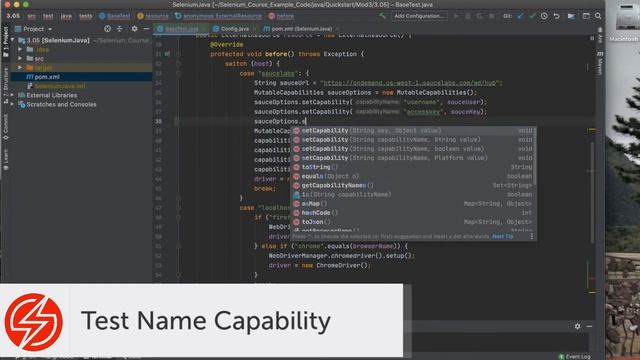The height and width of the screenshot is (360, 640).
Task: Click Run with Coverage icon
Action: pyautogui.click(x=480, y=16)
